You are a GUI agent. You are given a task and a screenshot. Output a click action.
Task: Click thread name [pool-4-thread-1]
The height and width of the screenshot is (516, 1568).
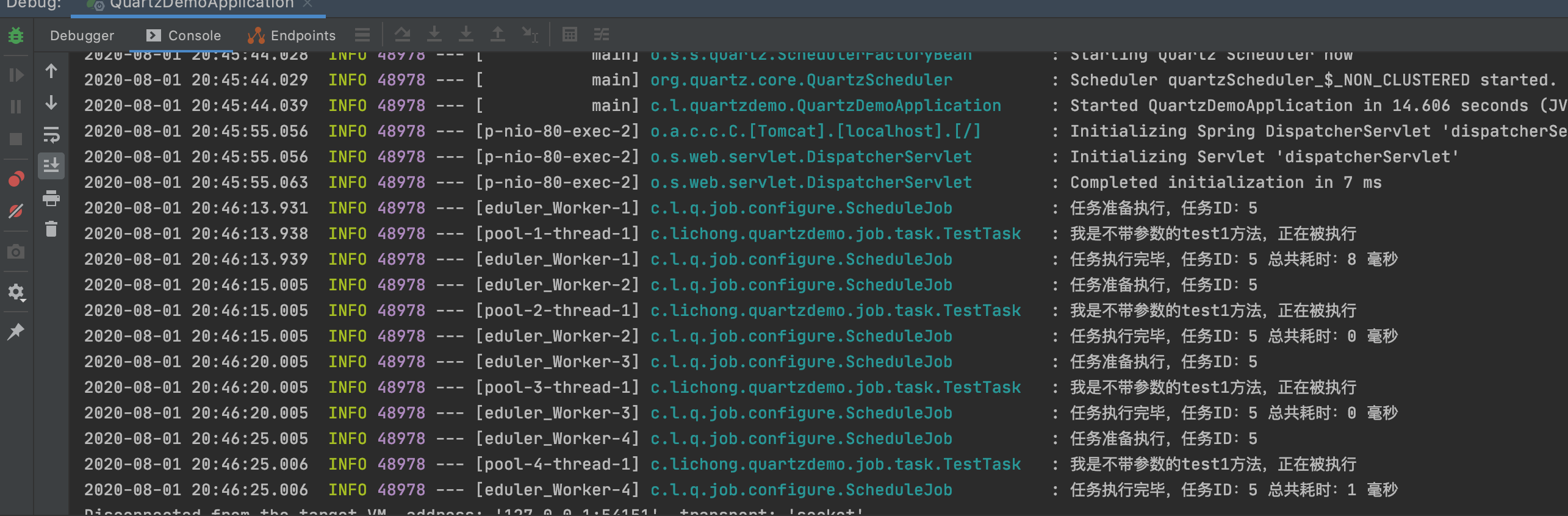point(558,464)
